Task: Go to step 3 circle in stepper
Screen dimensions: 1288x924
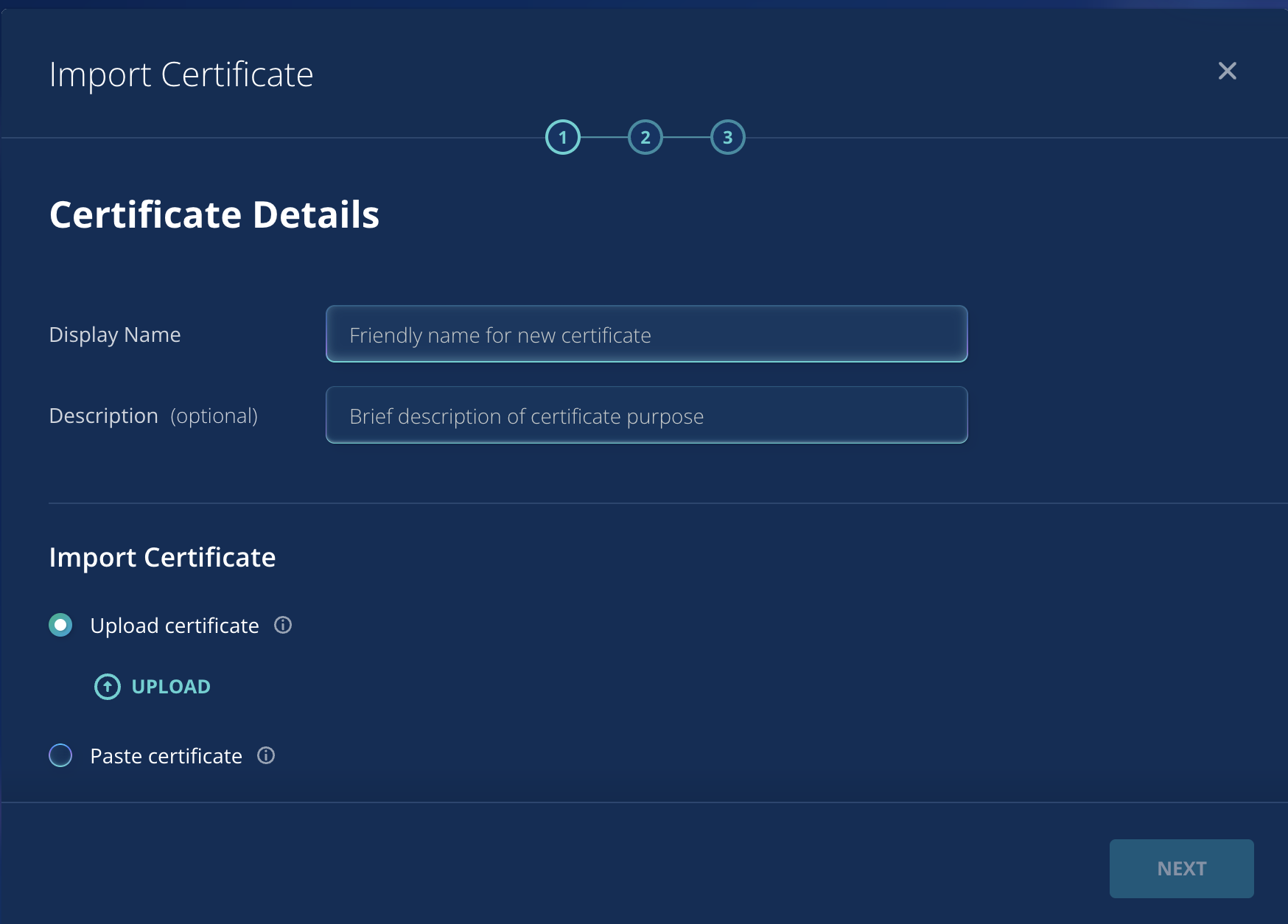Action: point(727,138)
